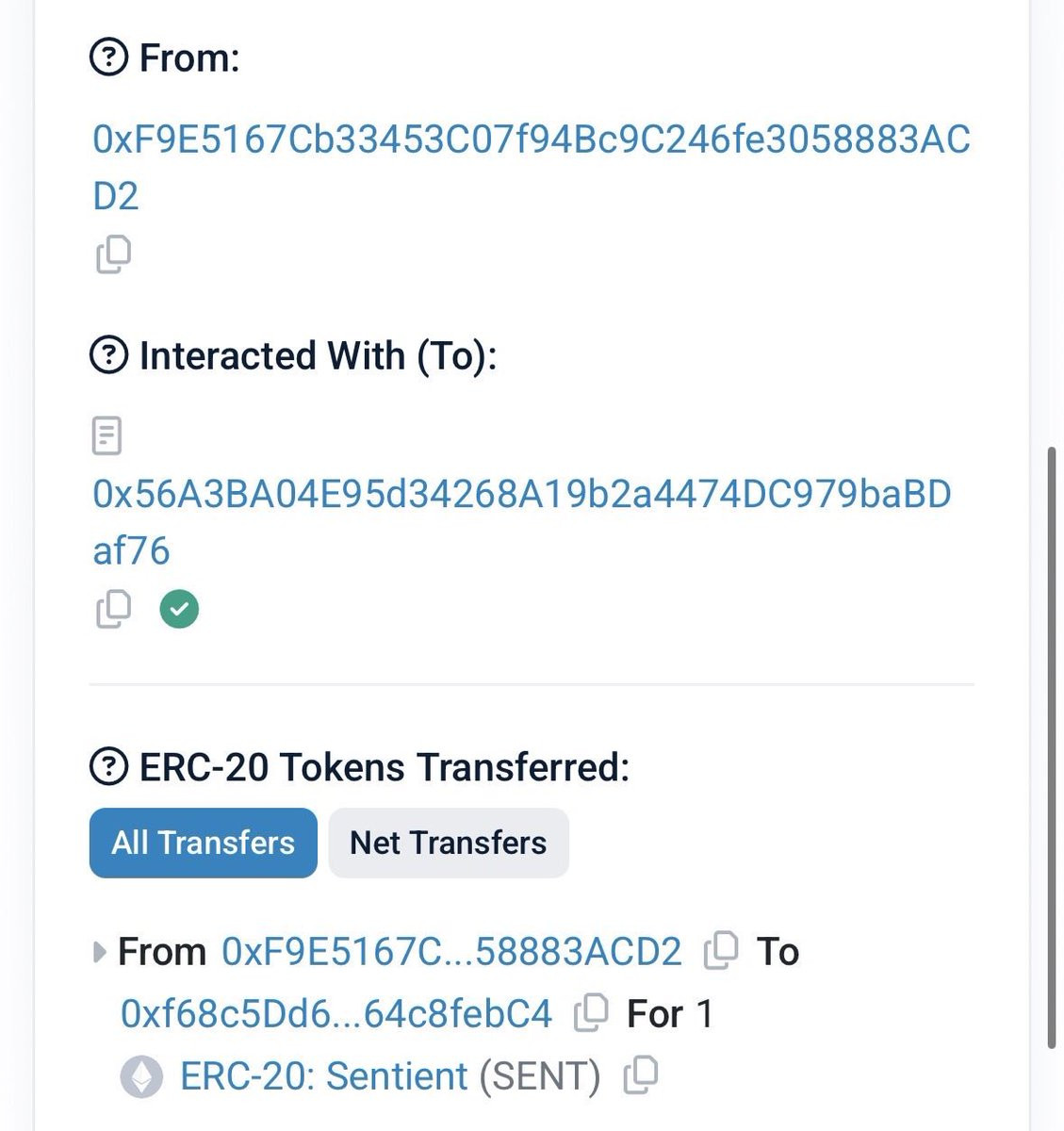Open help icon beside From label

108,58
